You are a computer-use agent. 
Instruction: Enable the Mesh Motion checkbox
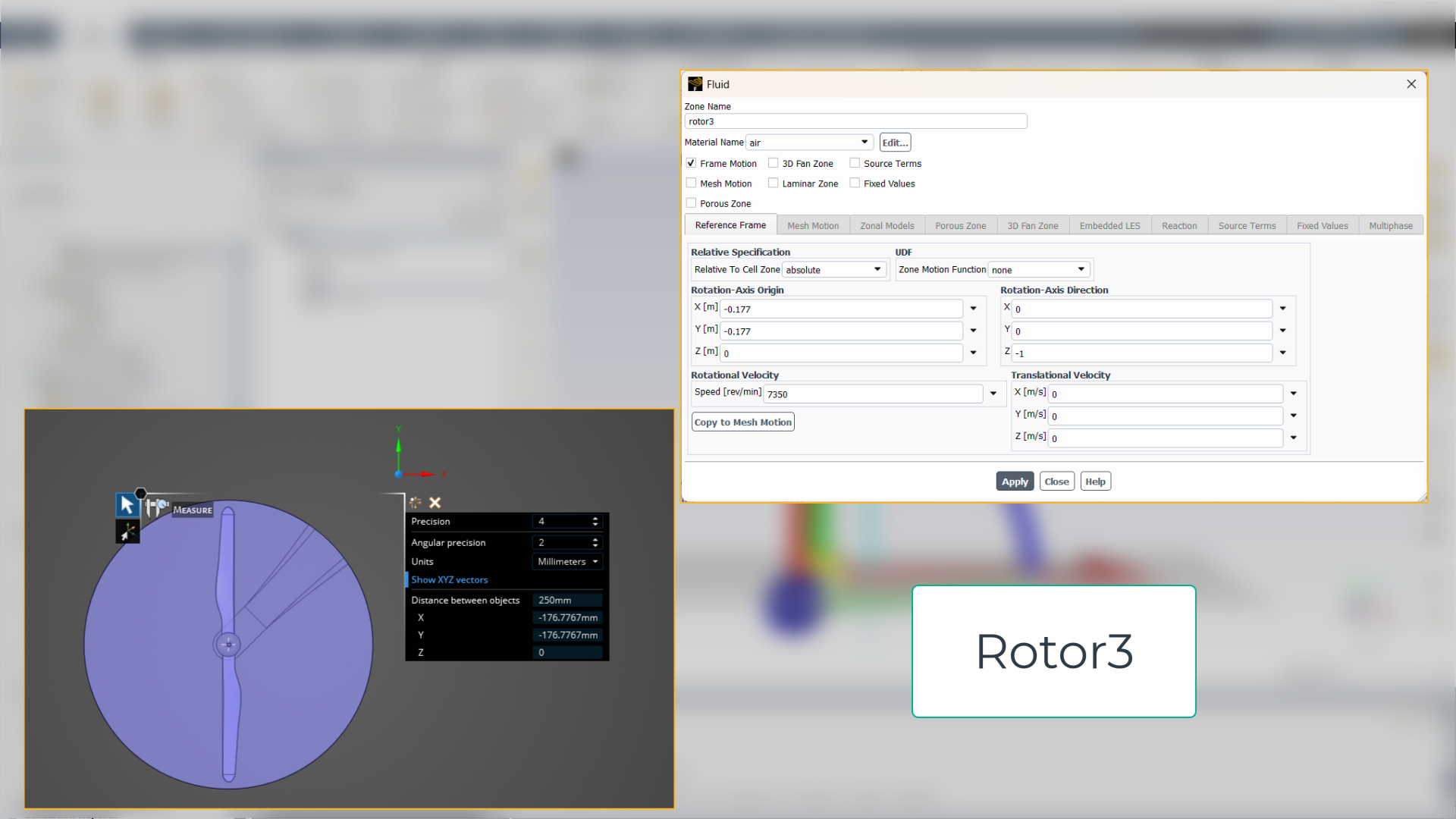pos(691,184)
